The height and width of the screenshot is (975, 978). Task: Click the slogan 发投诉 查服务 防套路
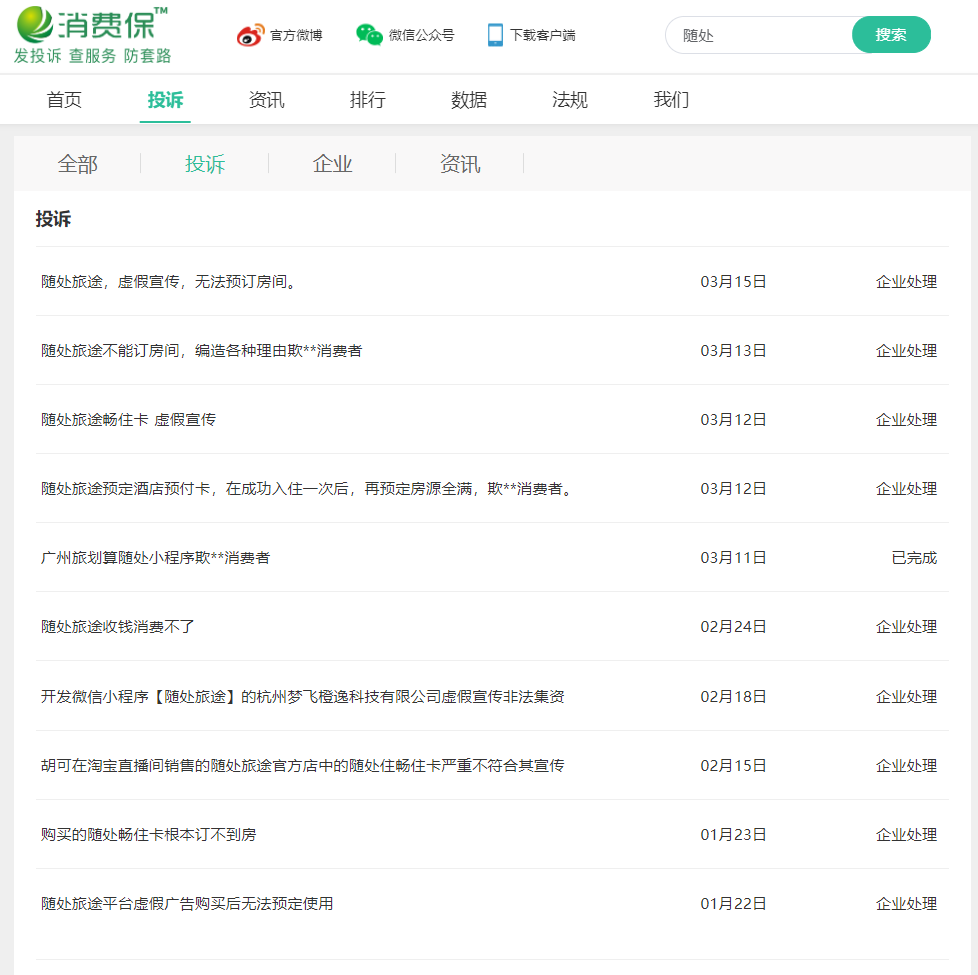(92, 56)
